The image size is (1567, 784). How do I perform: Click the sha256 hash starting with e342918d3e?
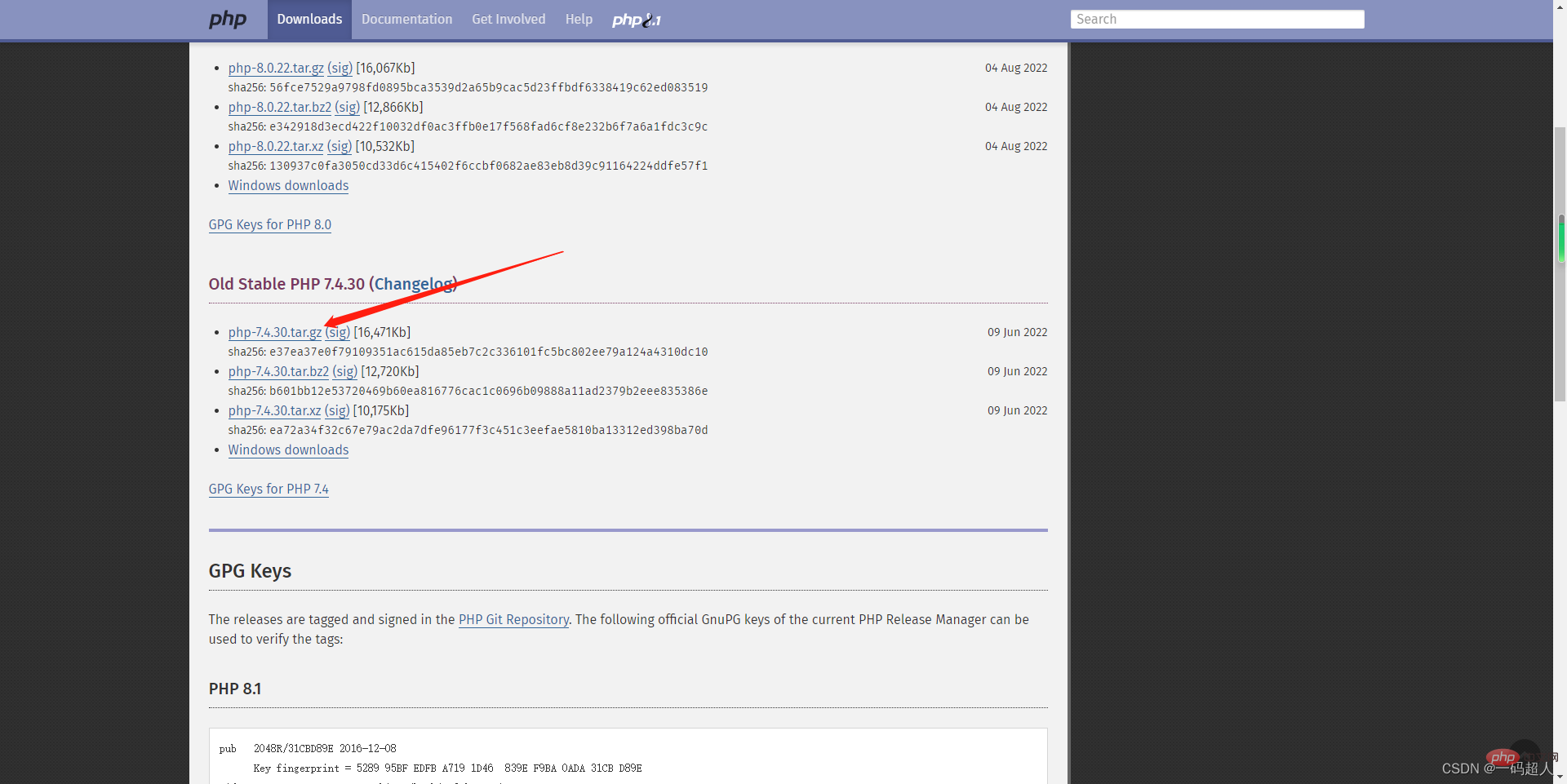tap(489, 126)
